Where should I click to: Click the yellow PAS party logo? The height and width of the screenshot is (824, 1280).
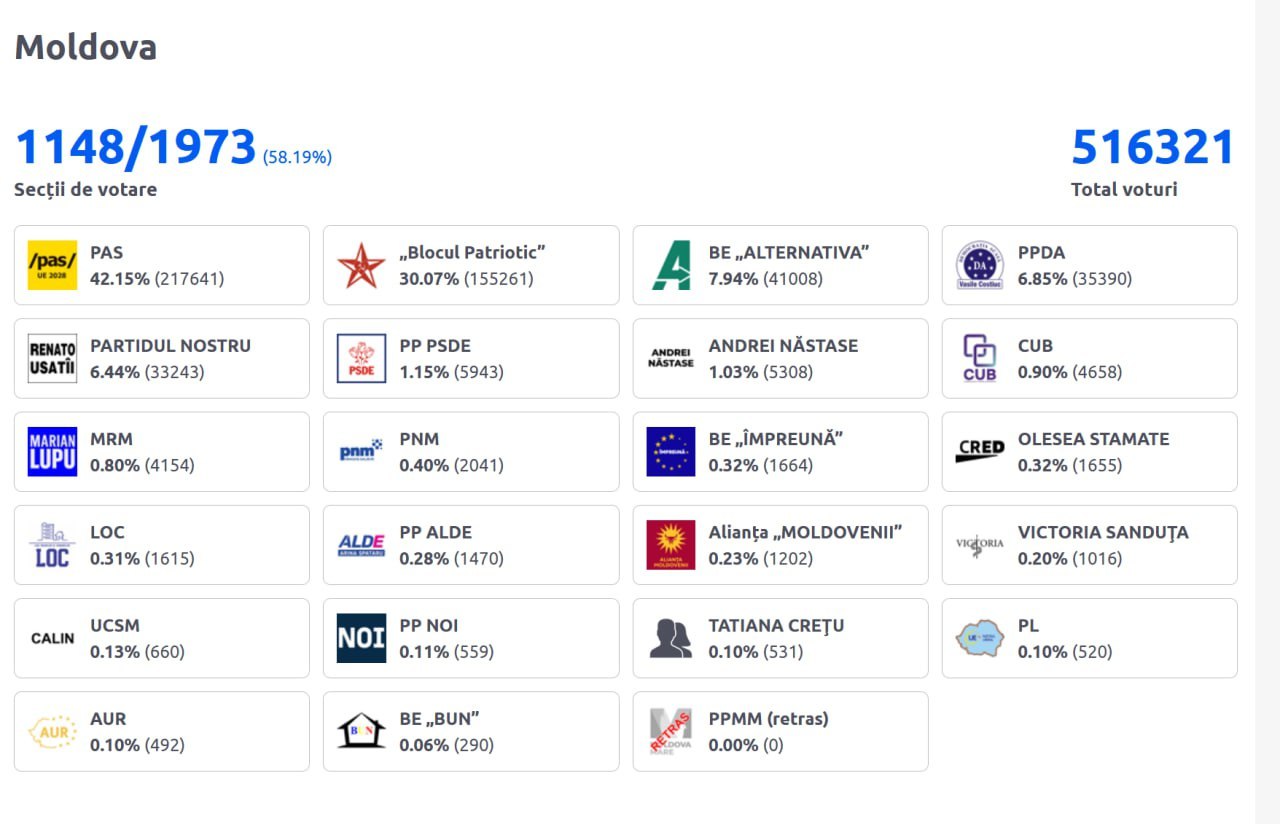(52, 266)
